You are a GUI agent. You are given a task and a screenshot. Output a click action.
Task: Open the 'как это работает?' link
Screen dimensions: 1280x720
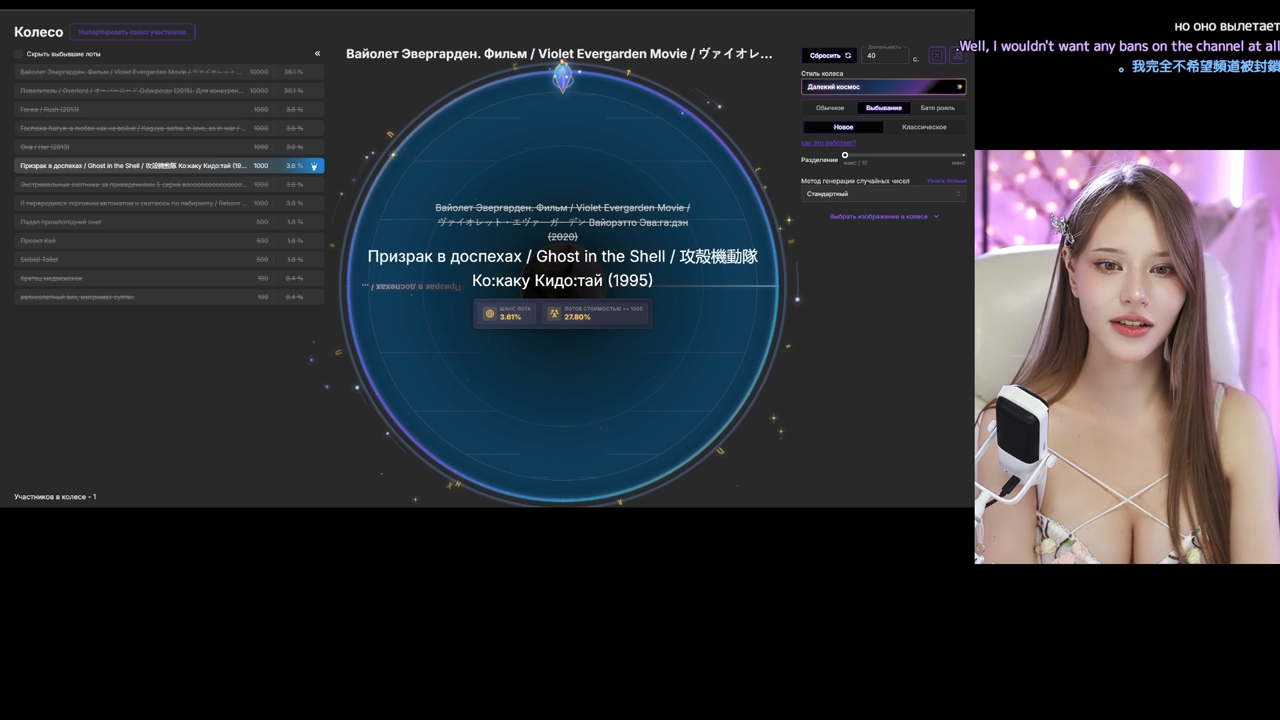[828, 143]
